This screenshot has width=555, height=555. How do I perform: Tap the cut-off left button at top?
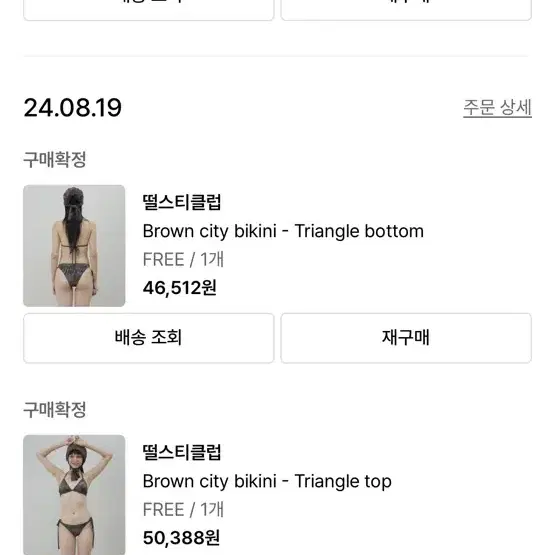[x=149, y=10]
